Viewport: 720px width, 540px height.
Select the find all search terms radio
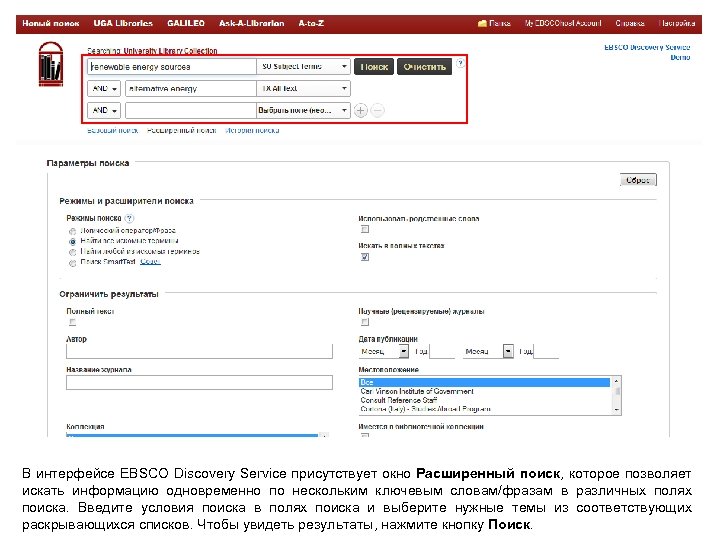pos(72,242)
